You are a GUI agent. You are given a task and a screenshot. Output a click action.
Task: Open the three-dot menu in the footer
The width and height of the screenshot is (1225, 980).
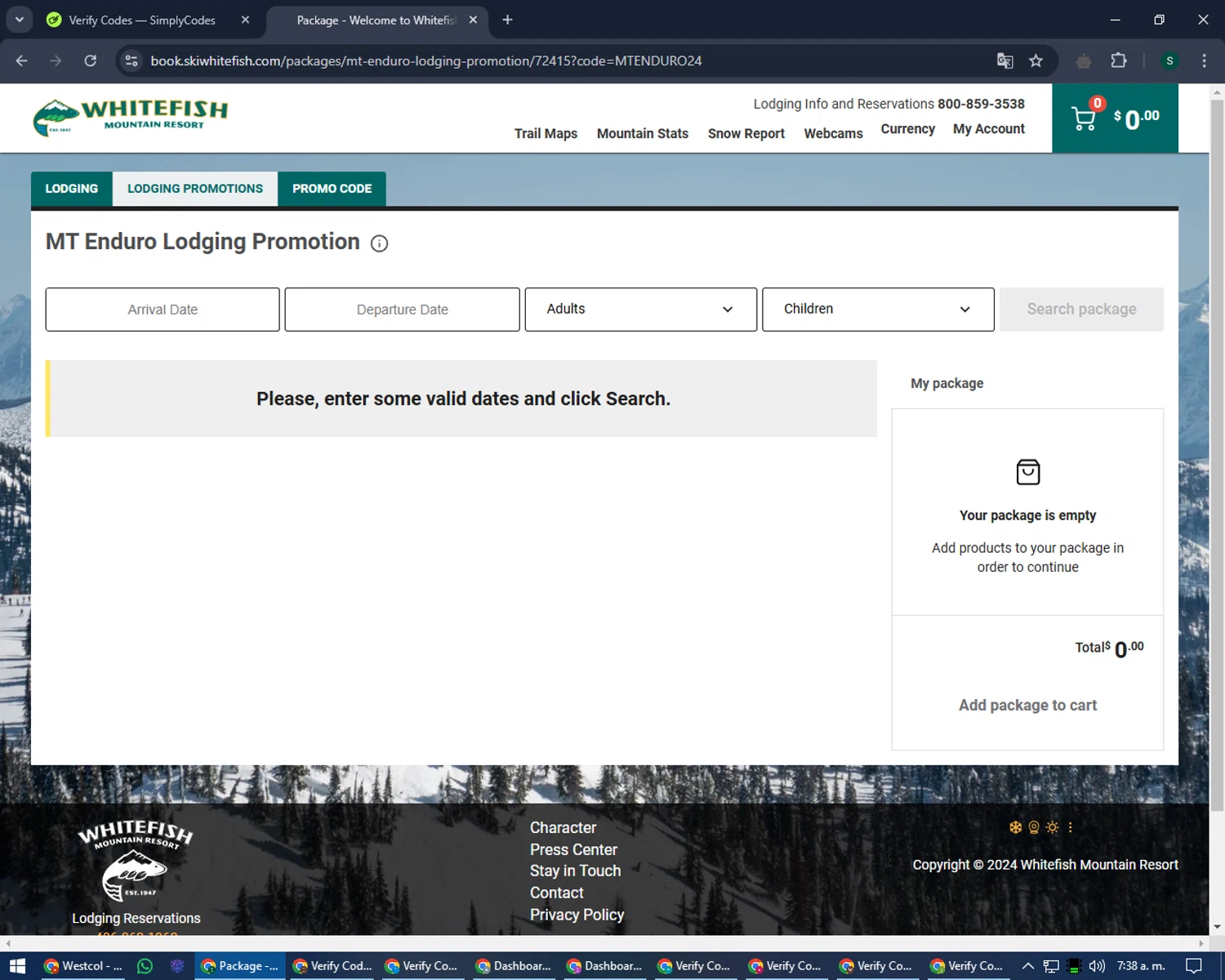tap(1070, 827)
